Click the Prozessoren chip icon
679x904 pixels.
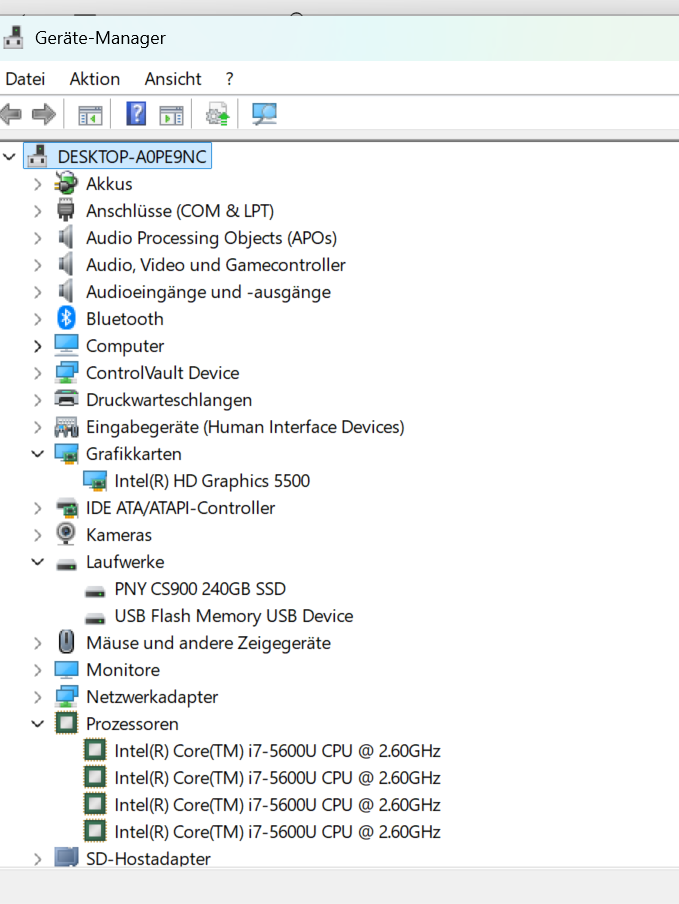pos(66,723)
